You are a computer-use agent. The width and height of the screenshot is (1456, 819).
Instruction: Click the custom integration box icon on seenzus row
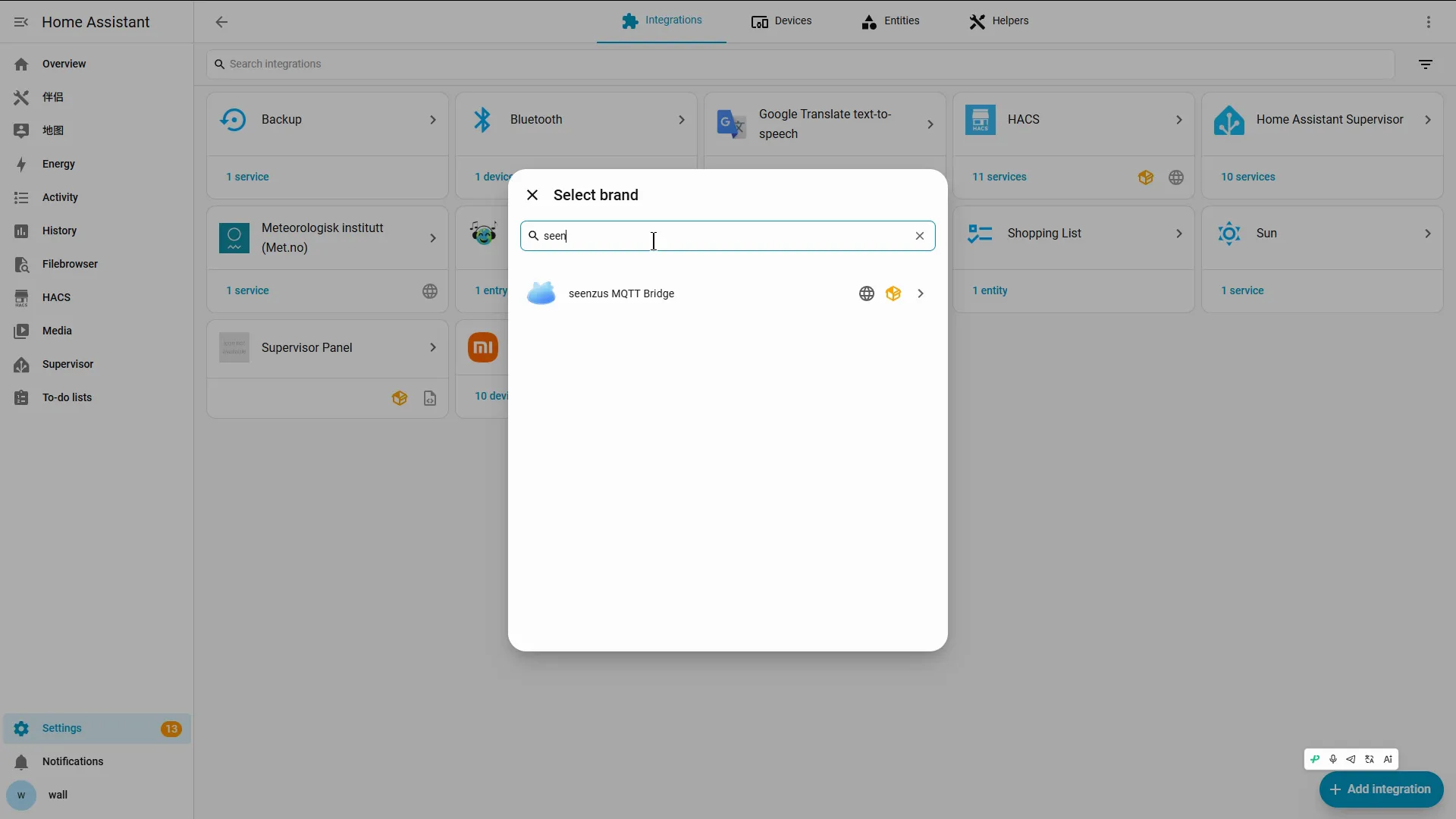(x=893, y=293)
